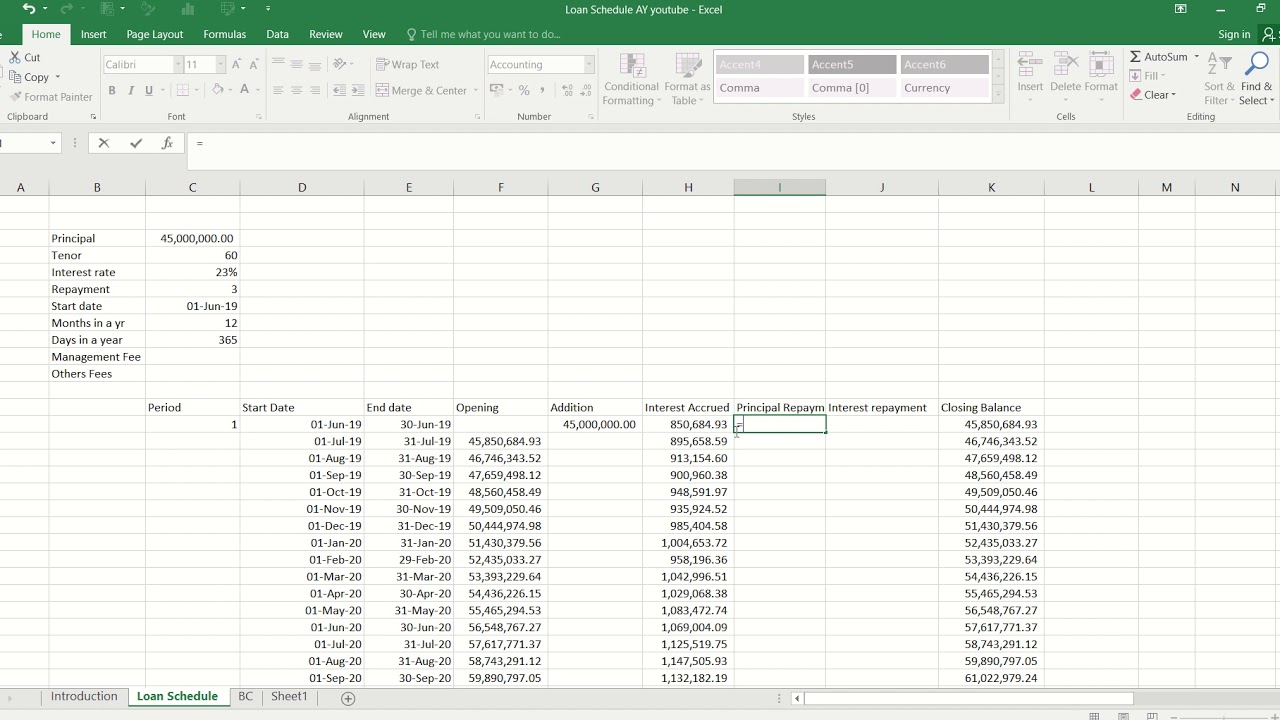Screen dimensions: 1280x720
Task: Click the Decrease Font Size icon
Action: 254,64
